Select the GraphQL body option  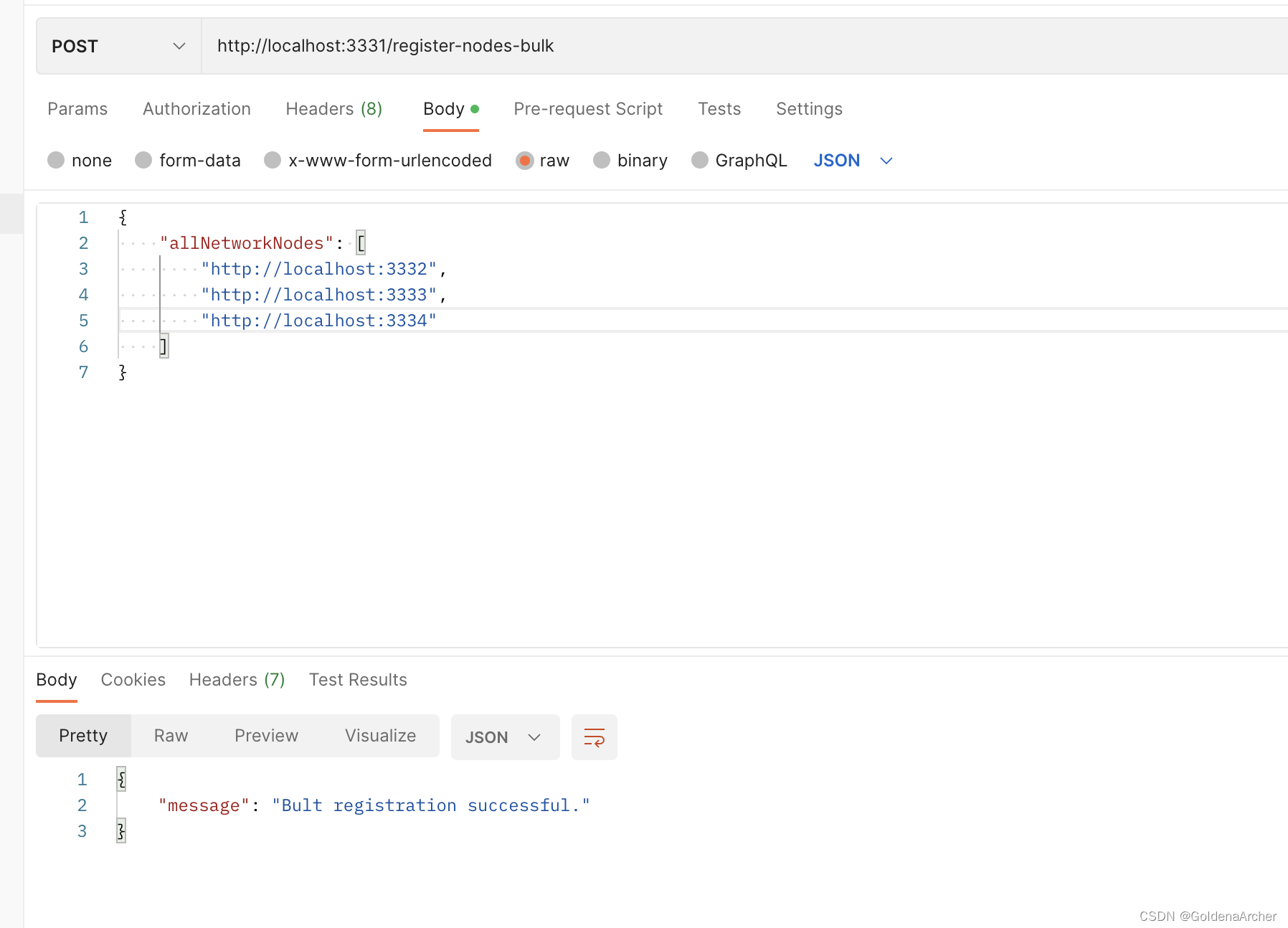point(700,161)
